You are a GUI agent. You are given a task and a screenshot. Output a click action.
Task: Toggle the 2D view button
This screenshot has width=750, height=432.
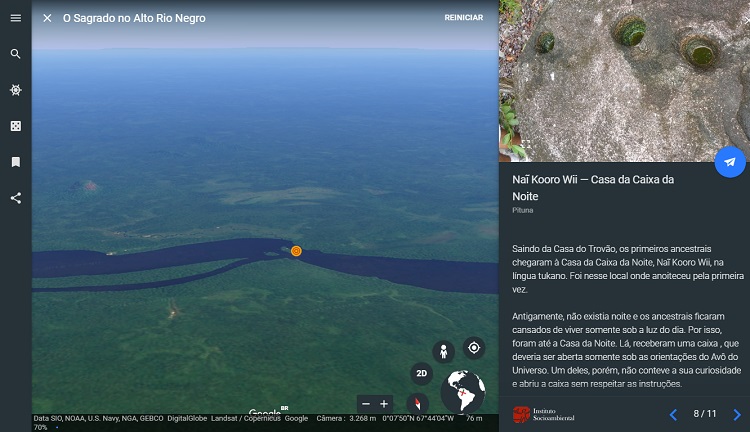point(423,375)
